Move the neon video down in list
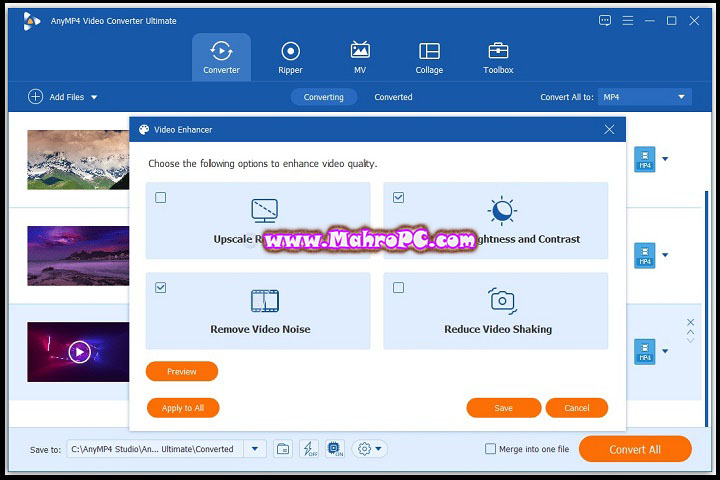The height and width of the screenshot is (480, 720). click(x=690, y=340)
